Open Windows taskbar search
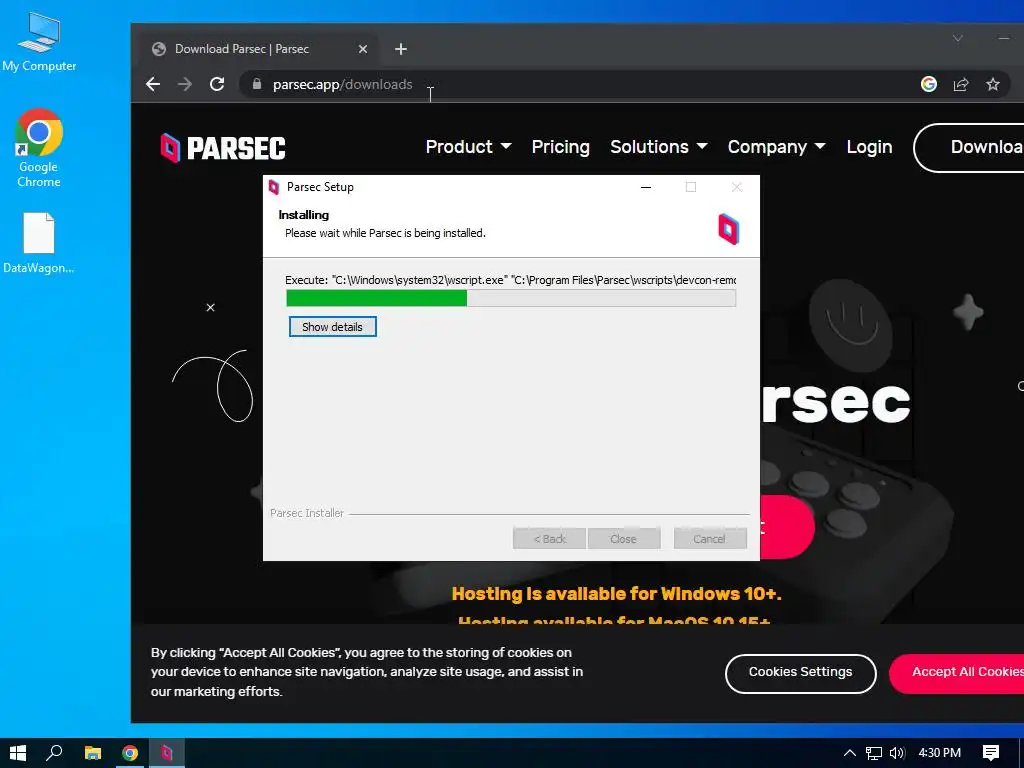The width and height of the screenshot is (1024, 768). click(54, 753)
